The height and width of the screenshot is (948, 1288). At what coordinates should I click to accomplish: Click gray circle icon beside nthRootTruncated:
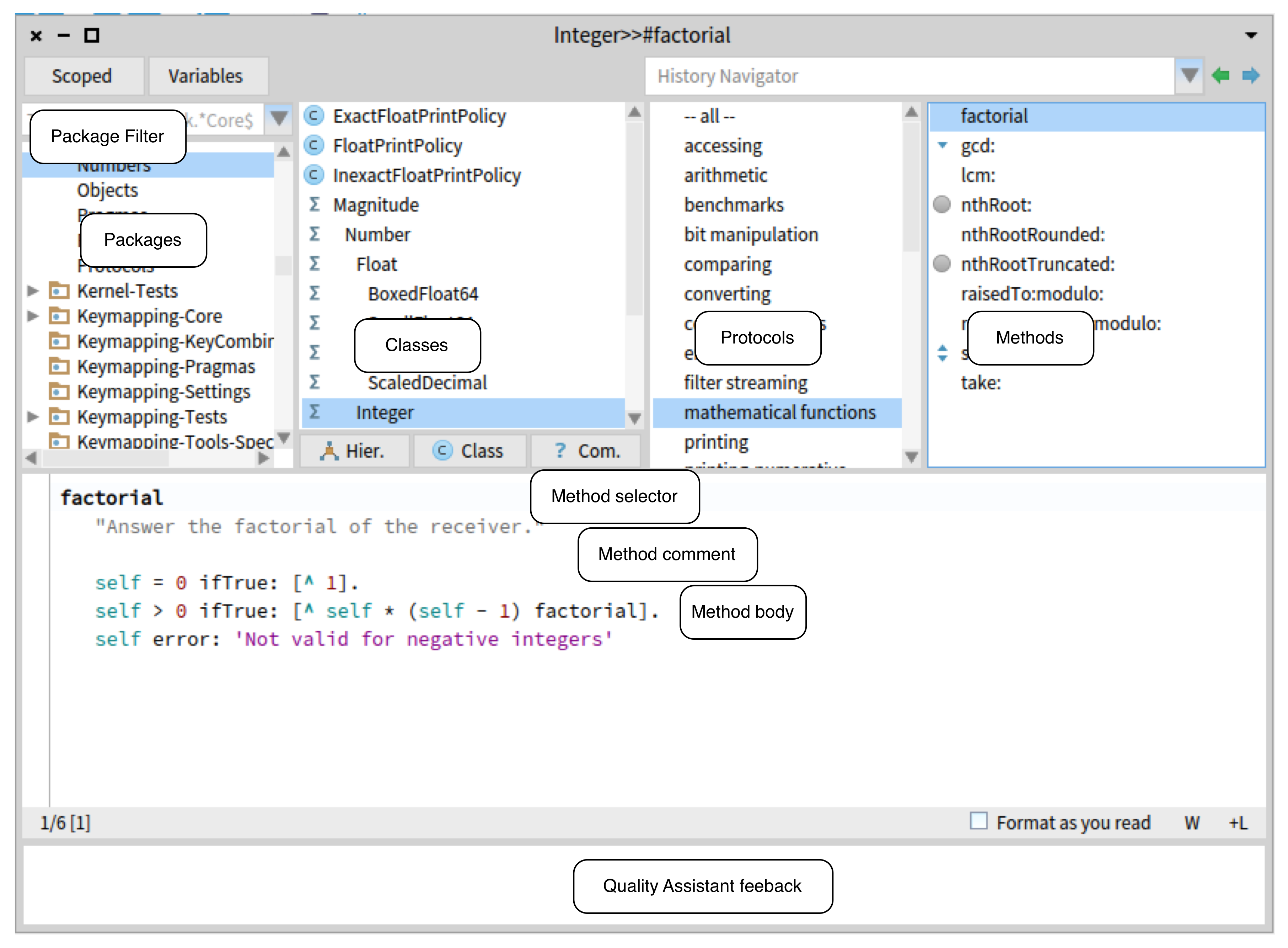(942, 263)
